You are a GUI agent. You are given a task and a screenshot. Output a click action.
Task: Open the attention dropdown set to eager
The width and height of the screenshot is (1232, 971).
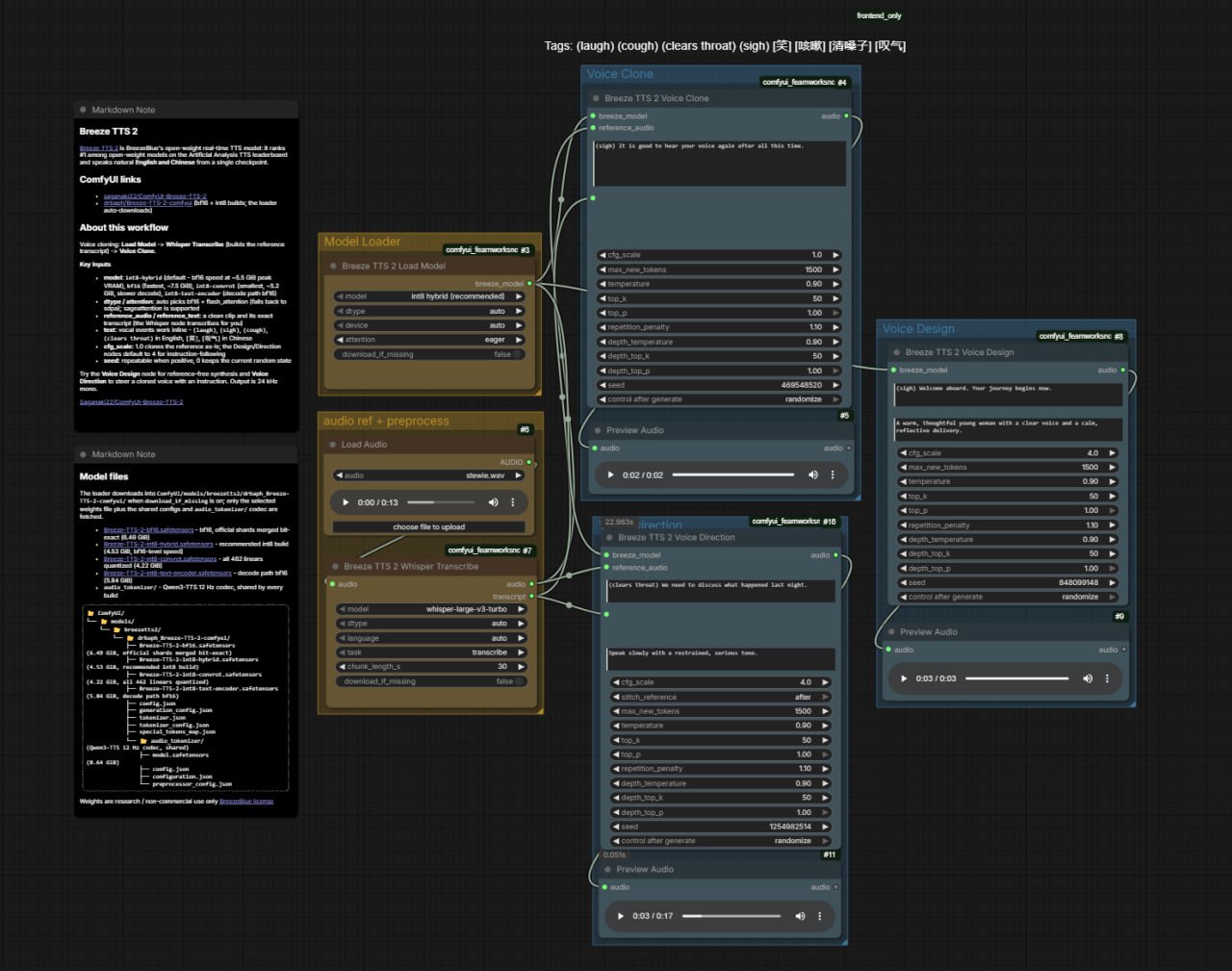coord(429,340)
